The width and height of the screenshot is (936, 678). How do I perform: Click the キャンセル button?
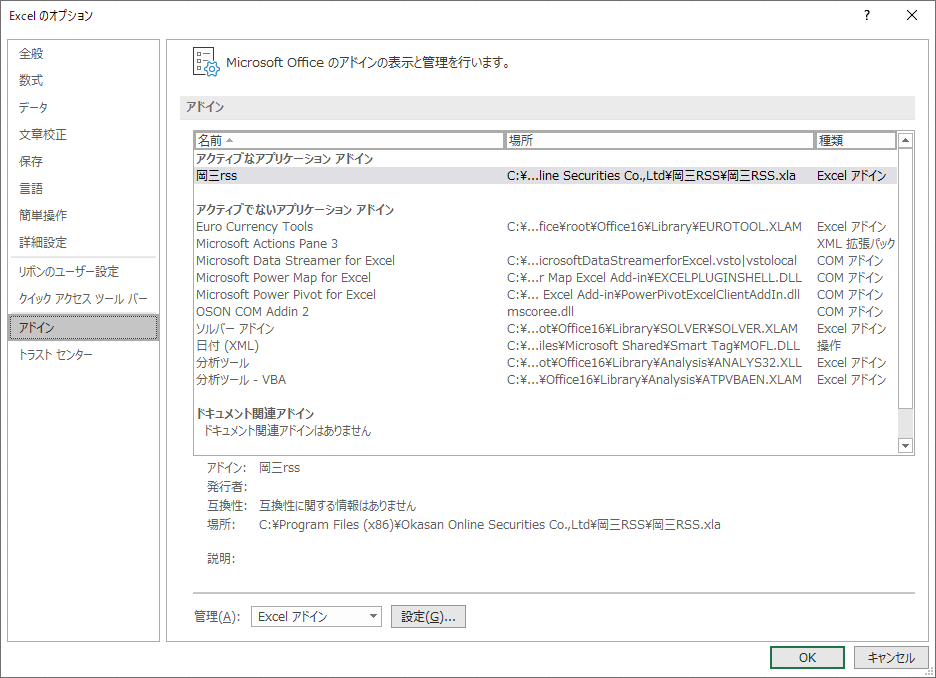[x=890, y=657]
